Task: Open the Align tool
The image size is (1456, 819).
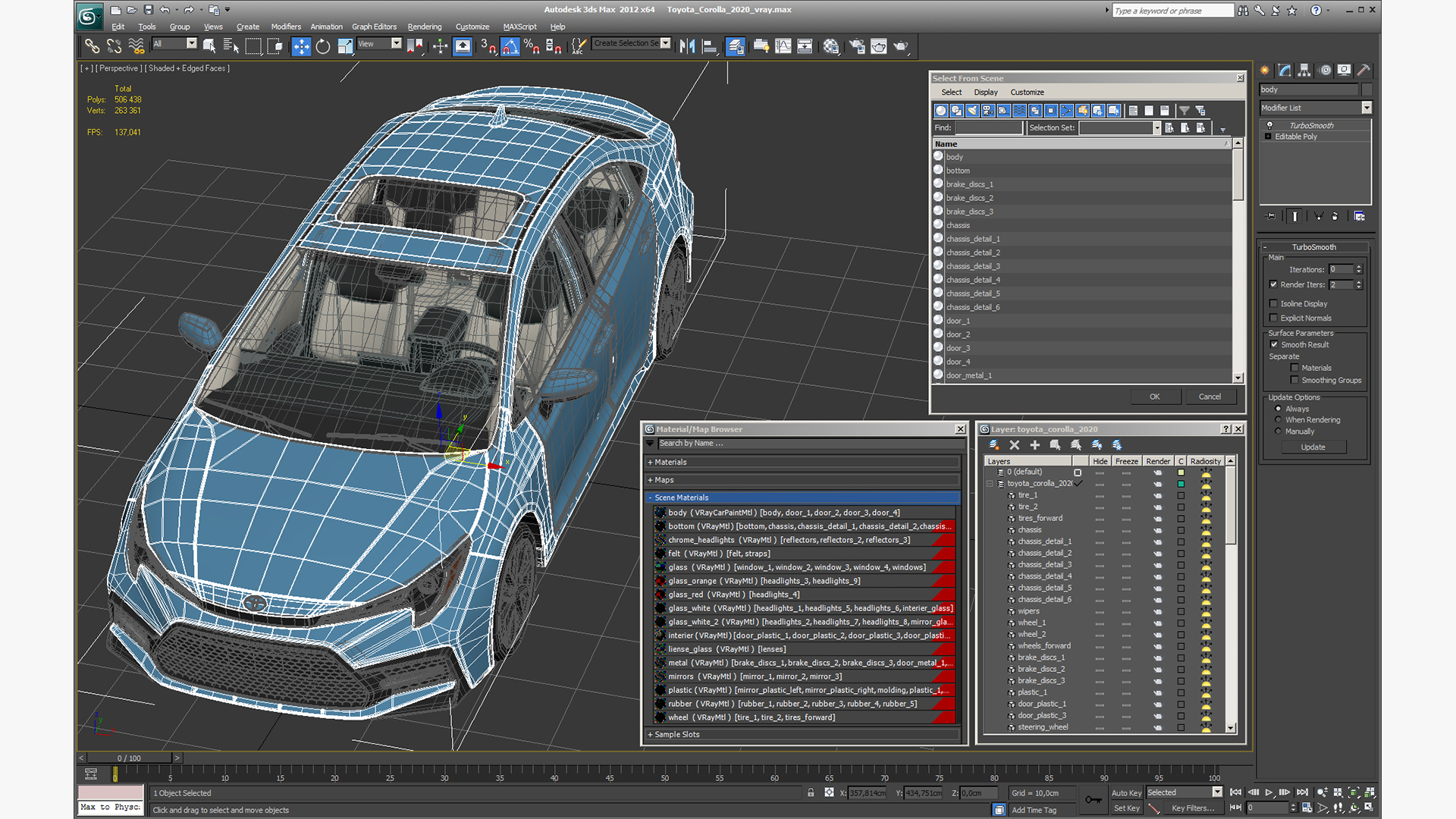Action: 710,46
